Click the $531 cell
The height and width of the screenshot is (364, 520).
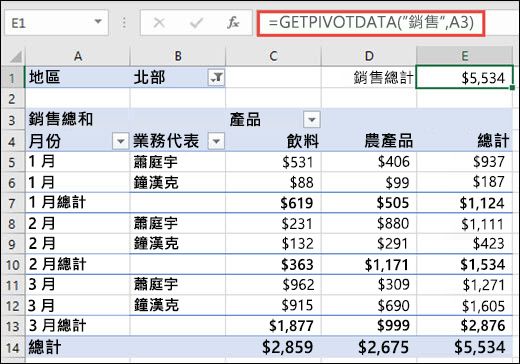pos(273,162)
